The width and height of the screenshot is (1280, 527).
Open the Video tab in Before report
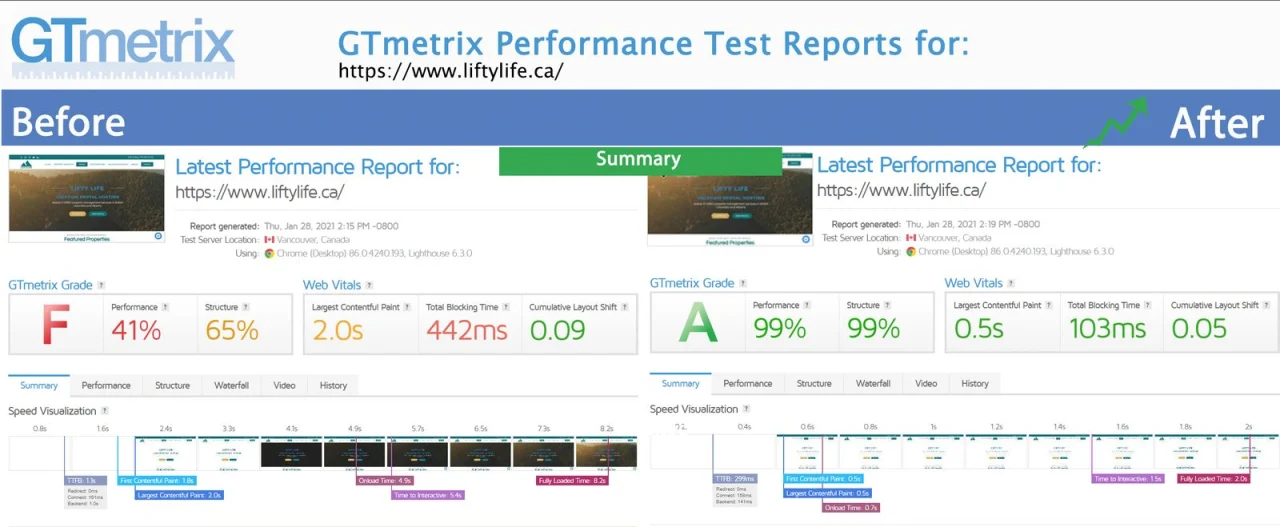click(x=284, y=385)
